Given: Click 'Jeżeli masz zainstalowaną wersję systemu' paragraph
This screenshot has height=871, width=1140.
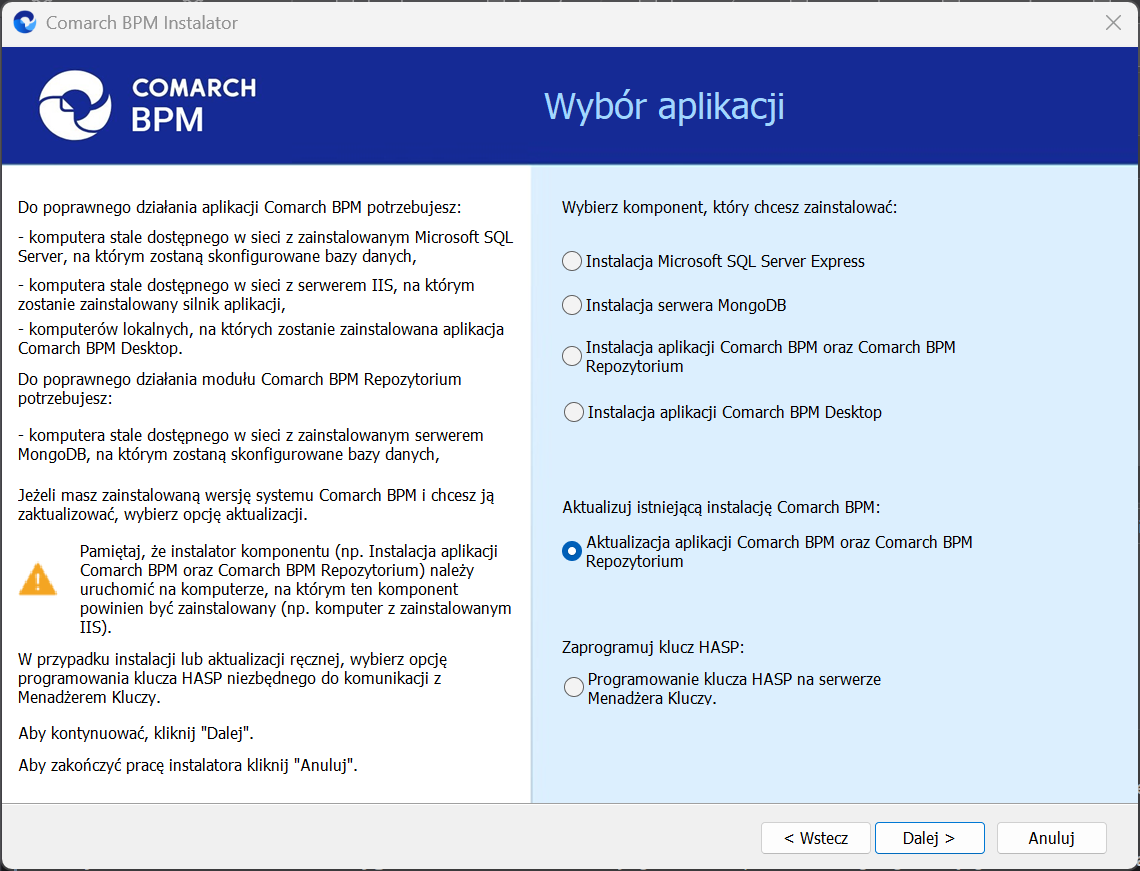Looking at the screenshot, I should pos(256,505).
